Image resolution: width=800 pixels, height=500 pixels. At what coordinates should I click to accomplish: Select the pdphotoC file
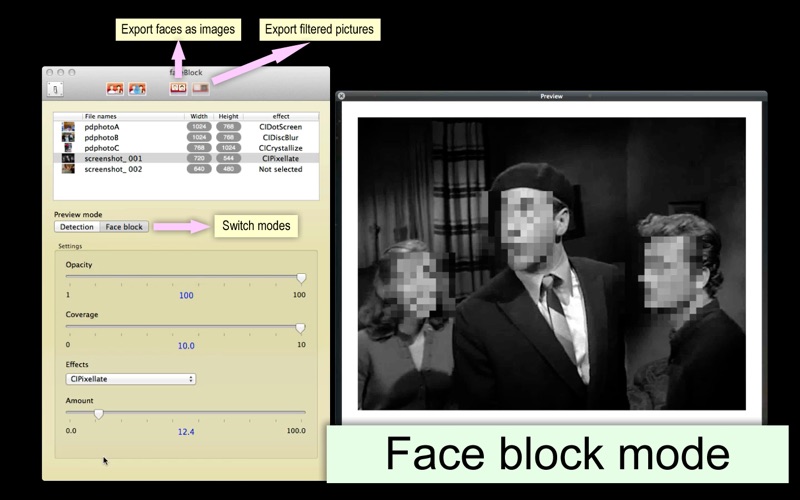pyautogui.click(x=186, y=148)
